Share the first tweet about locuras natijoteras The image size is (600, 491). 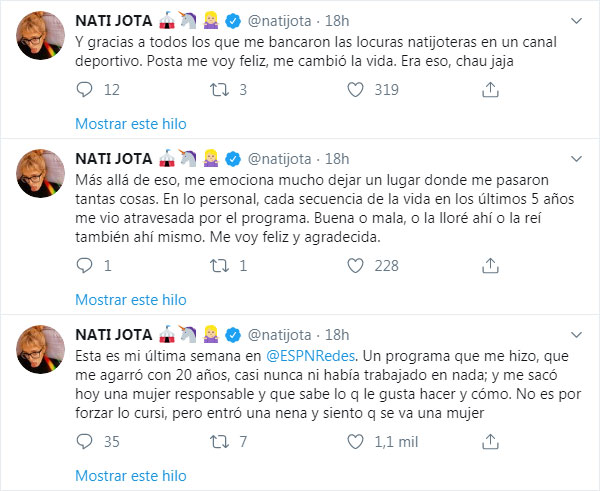point(489,91)
